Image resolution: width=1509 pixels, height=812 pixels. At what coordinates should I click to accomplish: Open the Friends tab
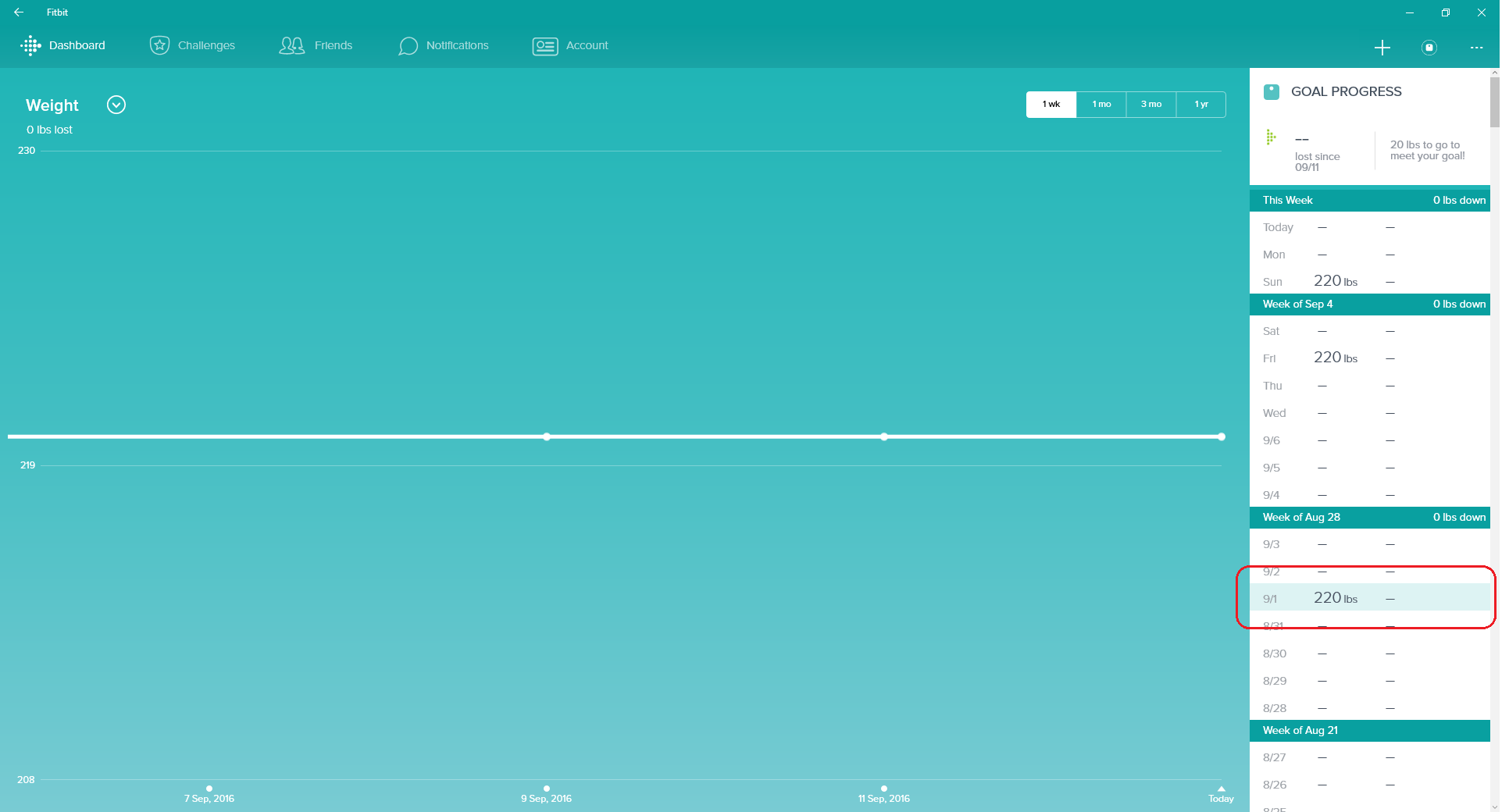click(316, 45)
